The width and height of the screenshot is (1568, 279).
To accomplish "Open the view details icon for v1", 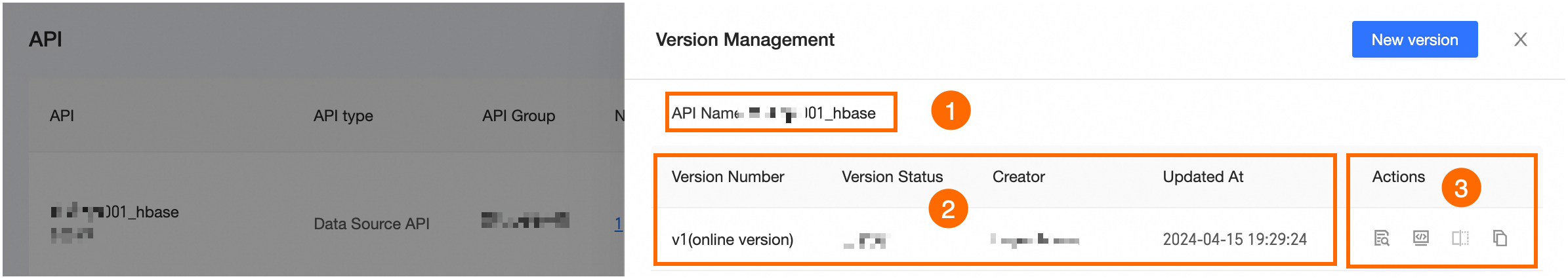I will click(x=1381, y=238).
